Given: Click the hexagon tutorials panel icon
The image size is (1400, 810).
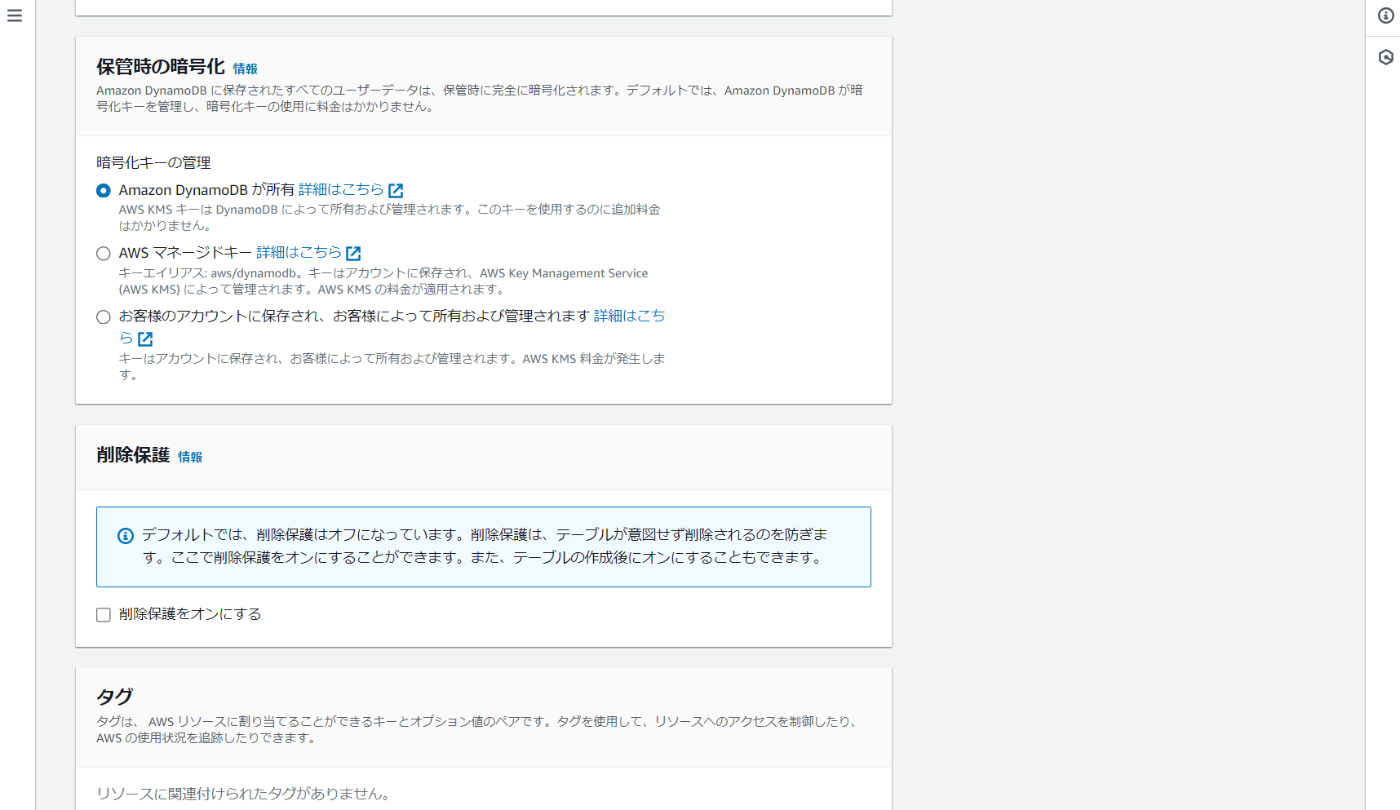Looking at the screenshot, I should 1385,57.
